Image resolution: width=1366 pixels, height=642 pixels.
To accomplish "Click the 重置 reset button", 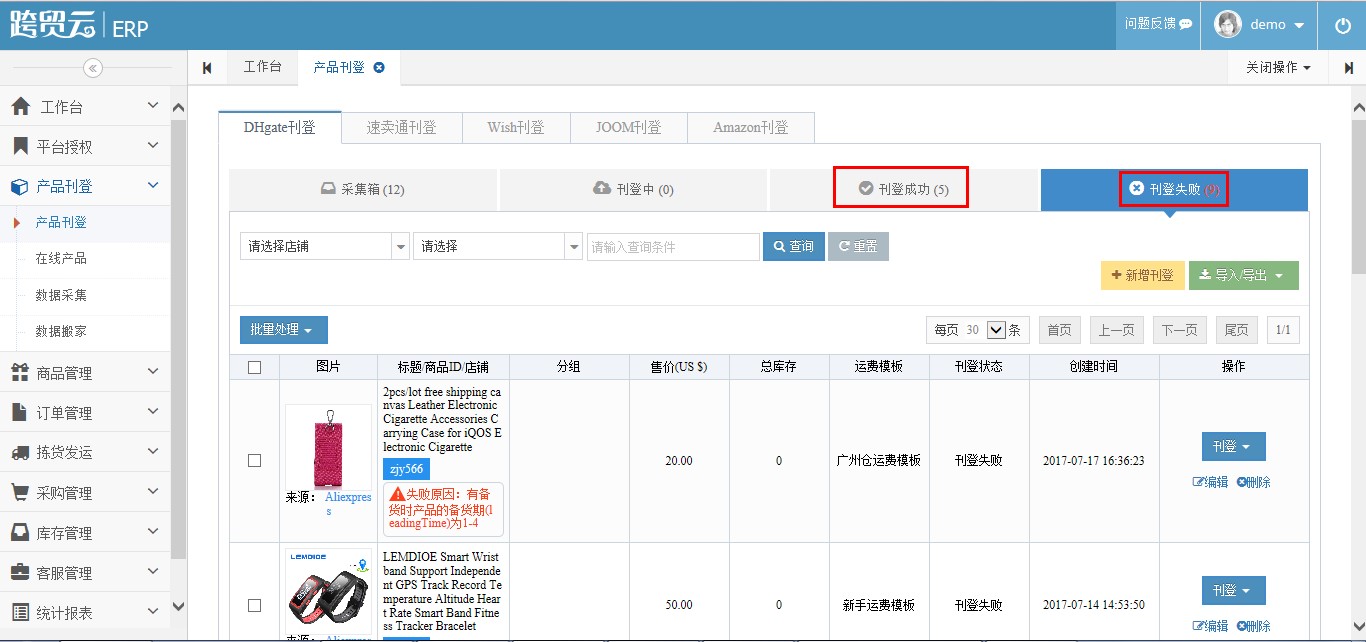I will point(858,246).
